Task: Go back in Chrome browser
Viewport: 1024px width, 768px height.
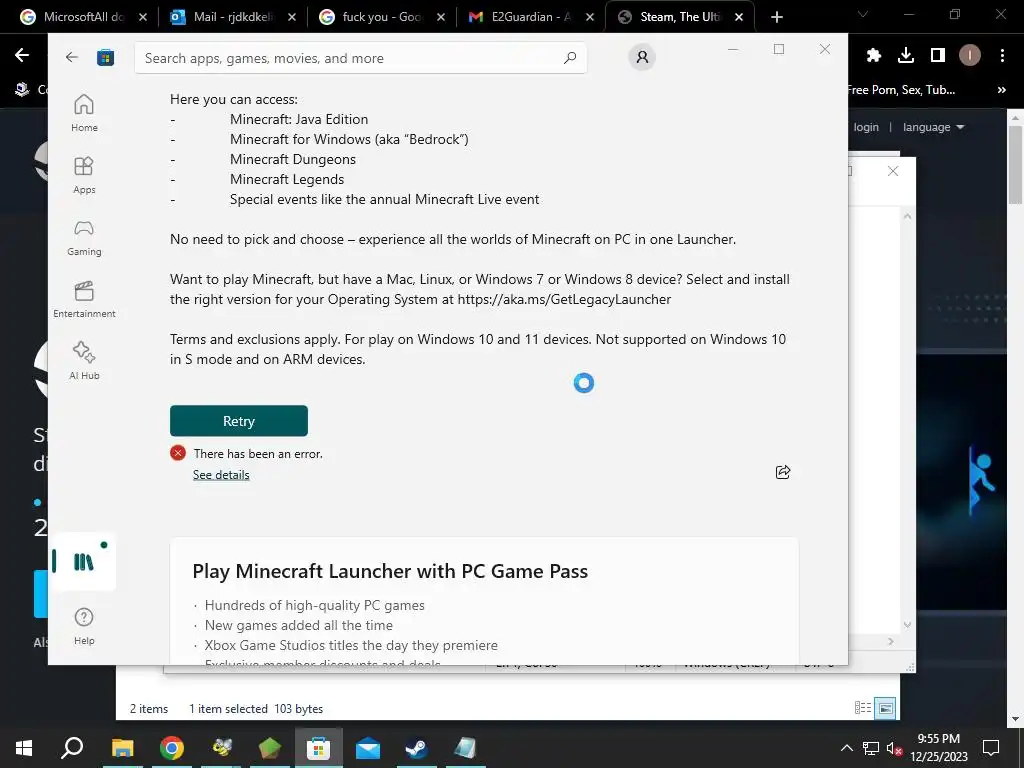Action: coord(22,56)
